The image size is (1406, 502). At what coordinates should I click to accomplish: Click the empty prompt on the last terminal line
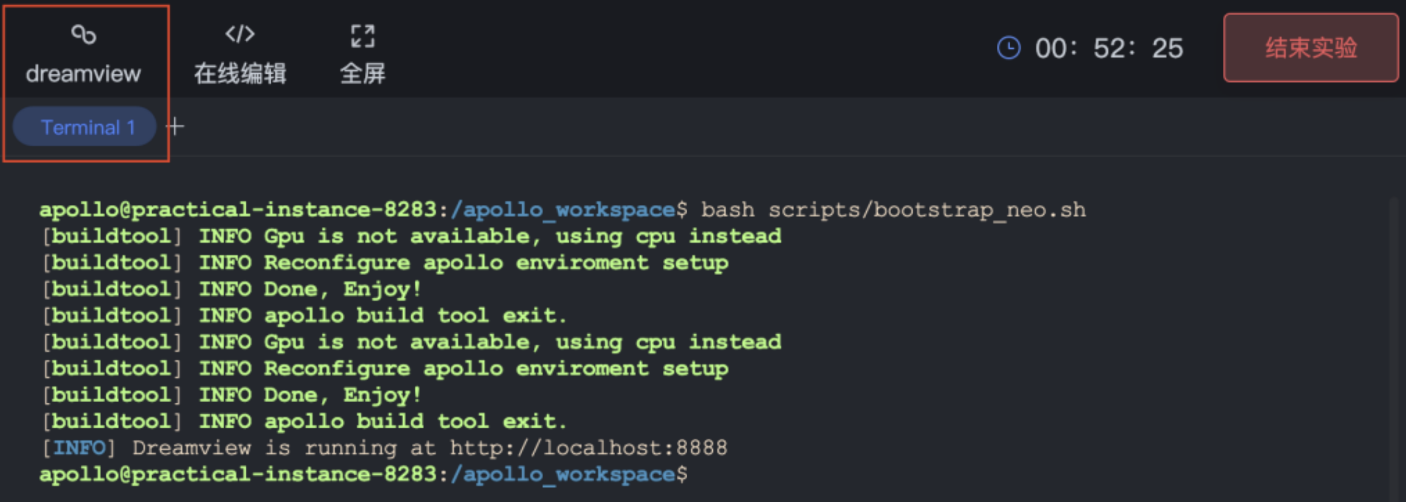pos(365,473)
